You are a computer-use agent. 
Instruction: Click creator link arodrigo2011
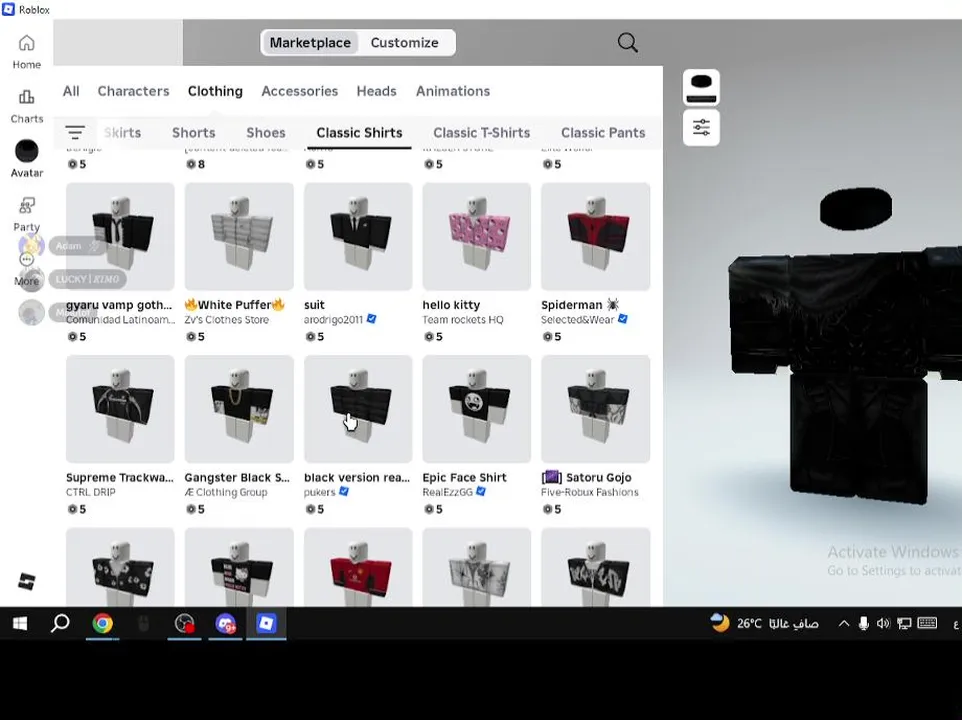tap(333, 320)
